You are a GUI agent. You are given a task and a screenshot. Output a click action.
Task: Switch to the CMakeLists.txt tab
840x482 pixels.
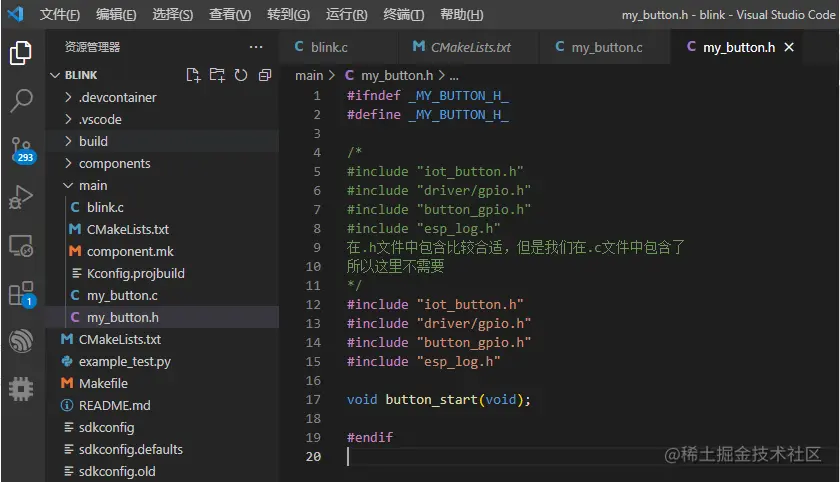pos(468,47)
